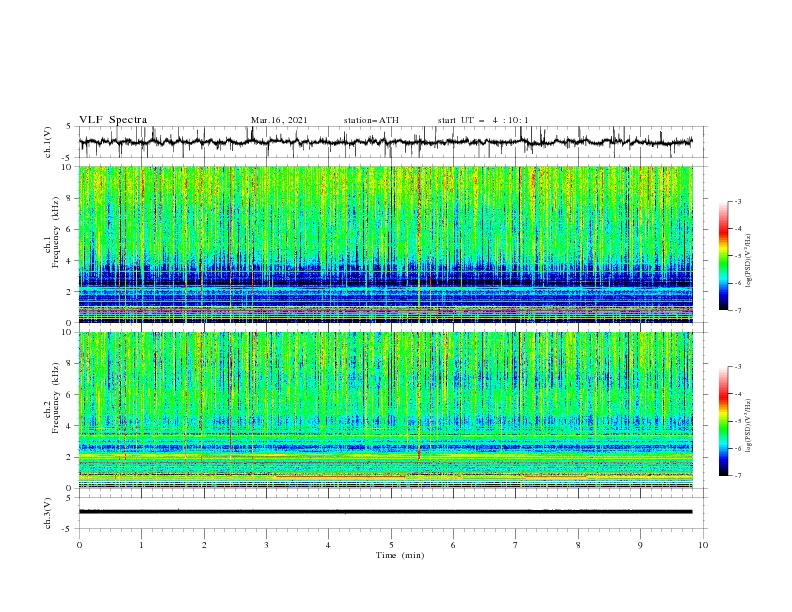
Task: Click the ch.2 spectrogram panel
Action: tap(386, 410)
